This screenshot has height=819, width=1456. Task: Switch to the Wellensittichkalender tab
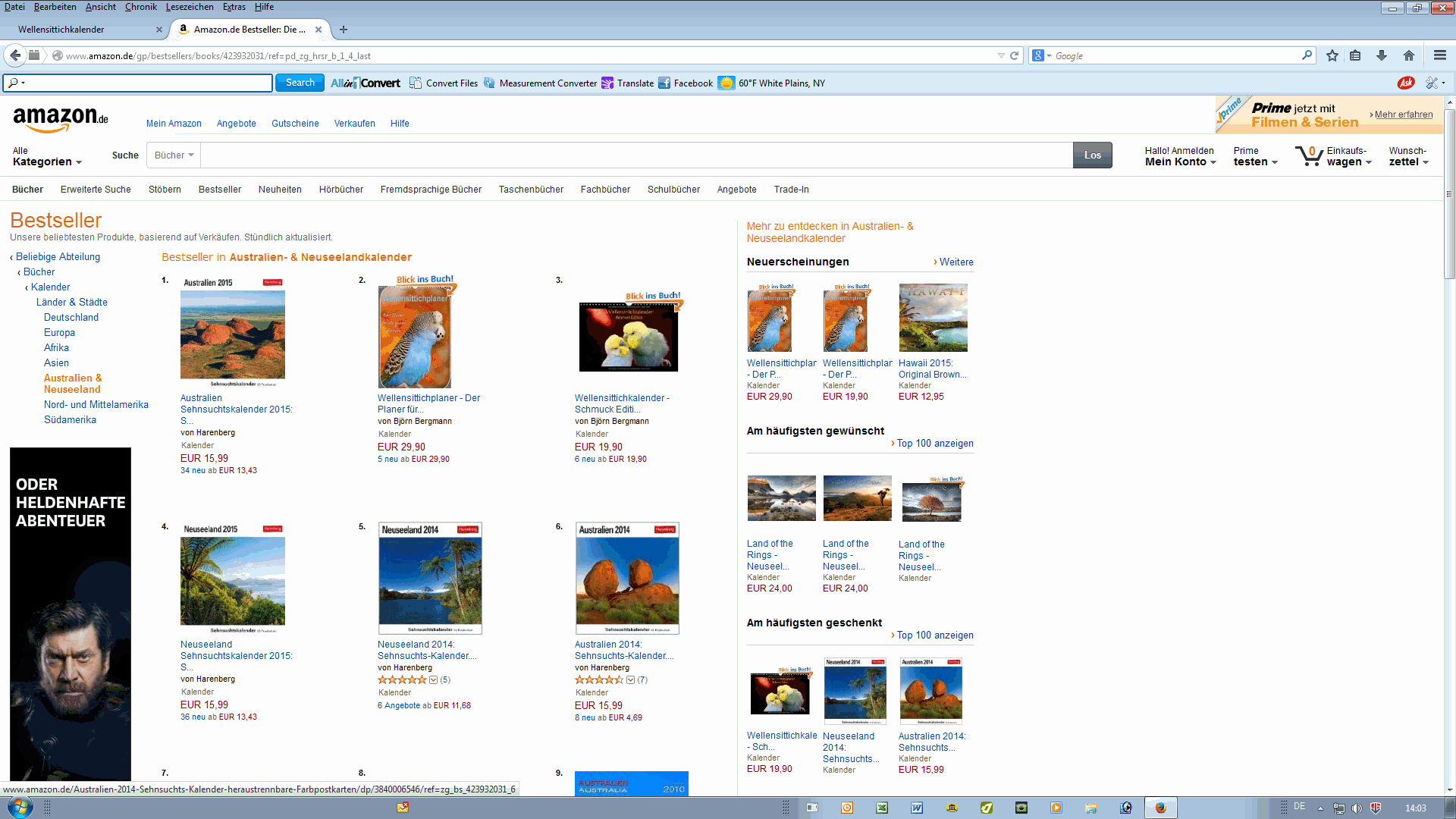click(x=83, y=30)
